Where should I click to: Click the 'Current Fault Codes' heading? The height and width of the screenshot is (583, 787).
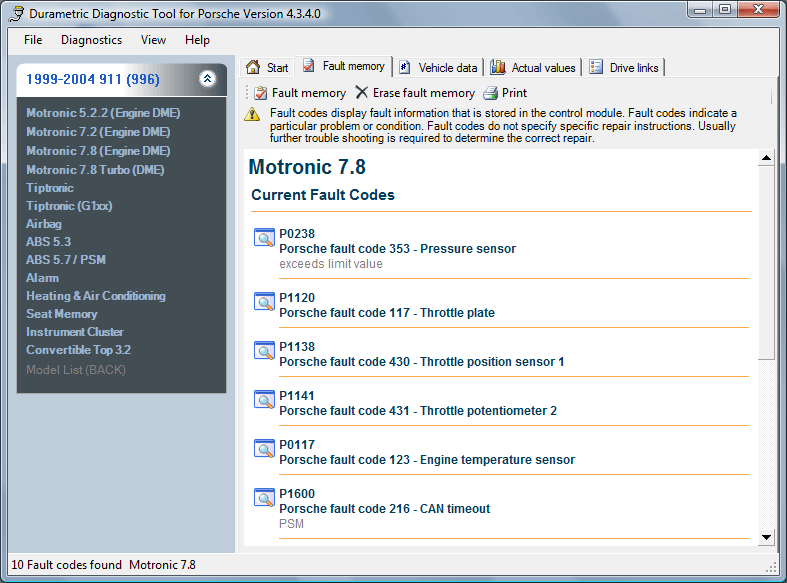(323, 195)
